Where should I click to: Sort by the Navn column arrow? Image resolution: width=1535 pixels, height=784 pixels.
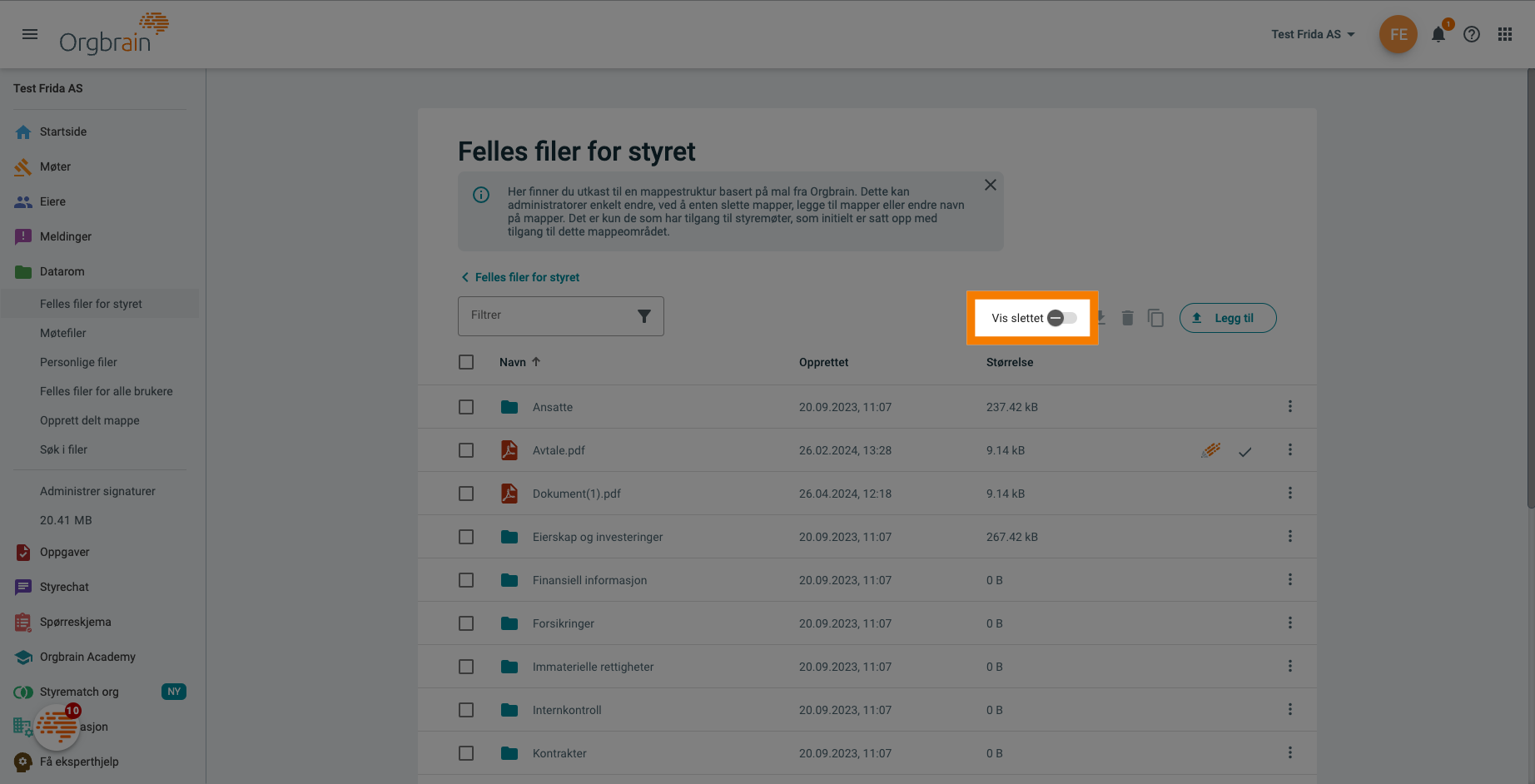pos(536,362)
